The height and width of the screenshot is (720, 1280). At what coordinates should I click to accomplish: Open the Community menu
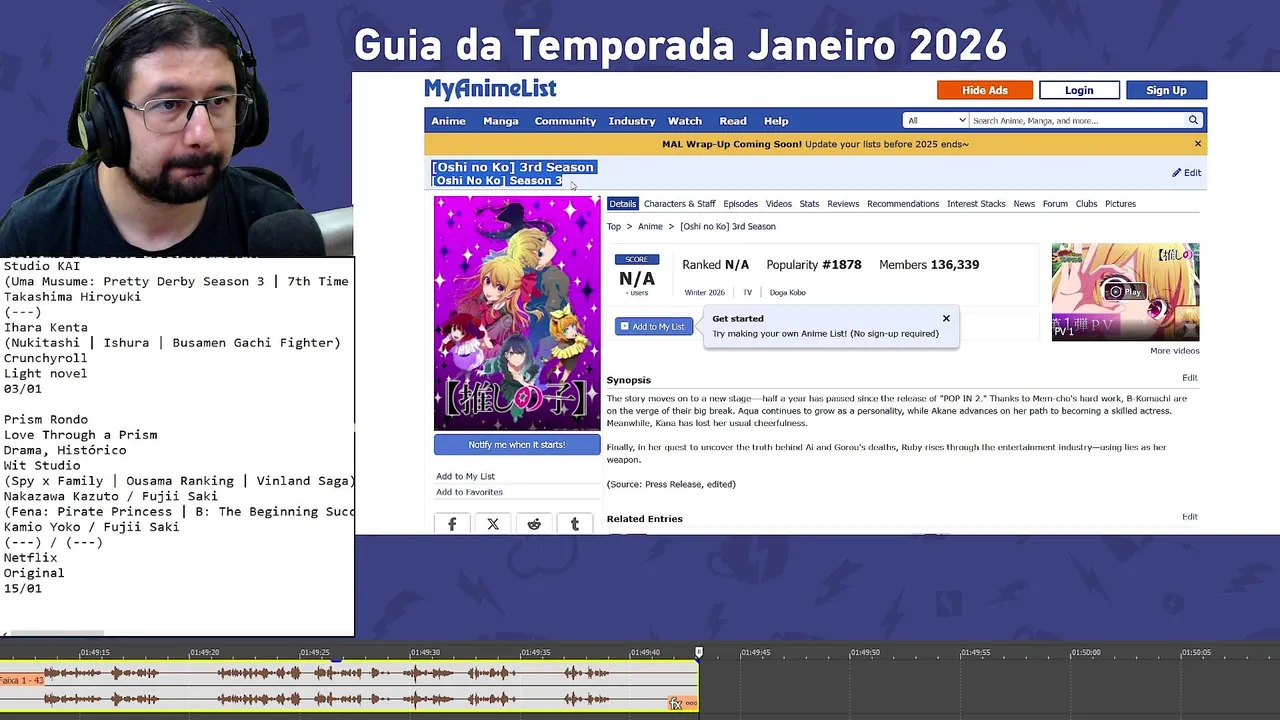pos(565,121)
